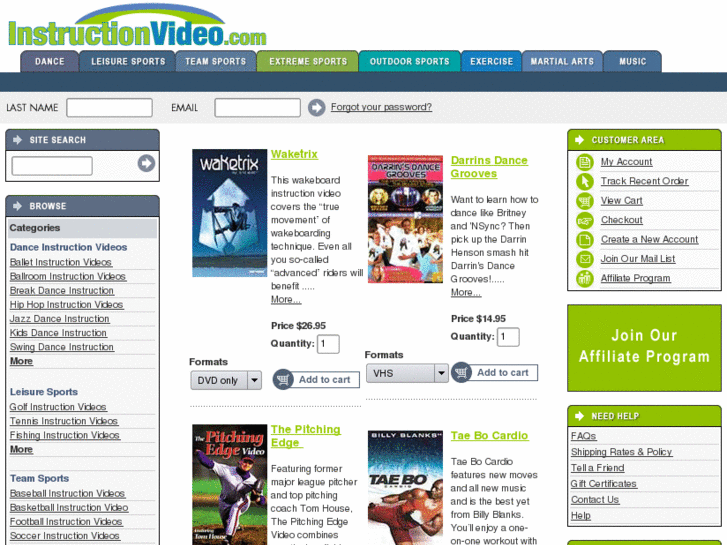Open Tennis Instruction Videos category
This screenshot has width=727, height=545.
[64, 421]
